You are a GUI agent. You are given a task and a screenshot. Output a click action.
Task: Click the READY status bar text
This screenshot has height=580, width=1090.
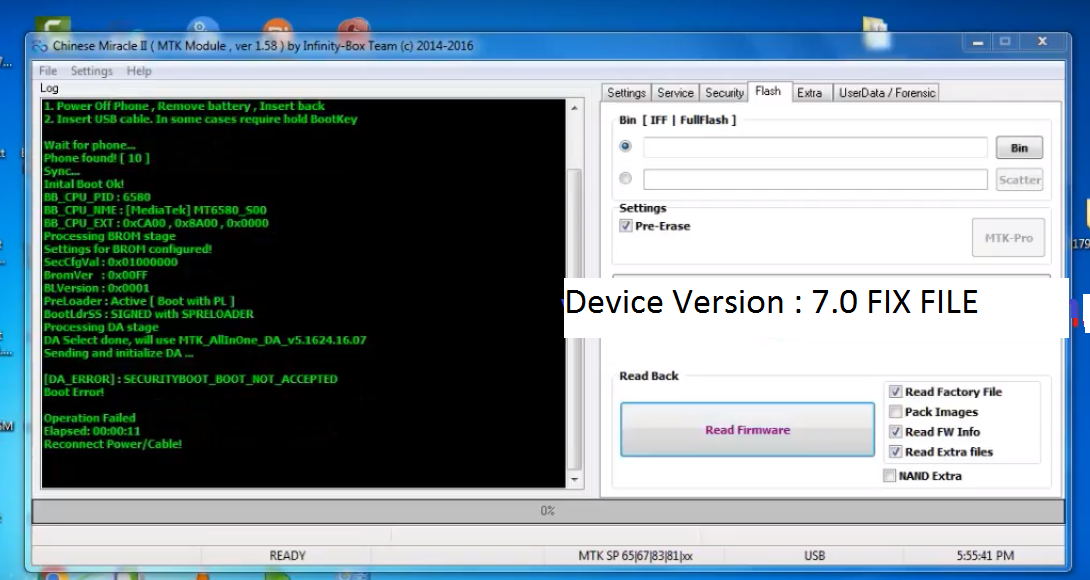[287, 556]
